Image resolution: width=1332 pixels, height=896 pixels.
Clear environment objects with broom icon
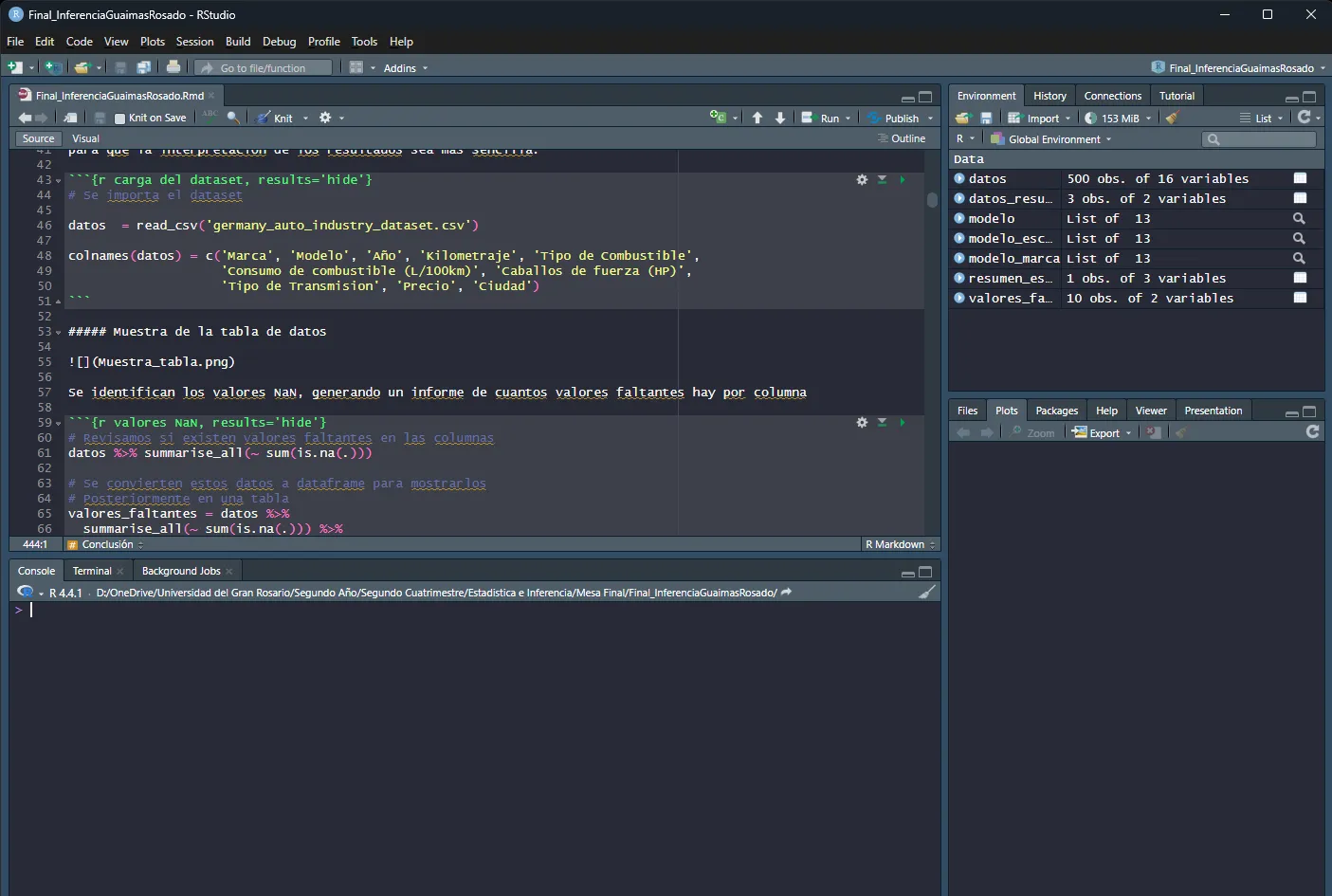pyautogui.click(x=1172, y=118)
